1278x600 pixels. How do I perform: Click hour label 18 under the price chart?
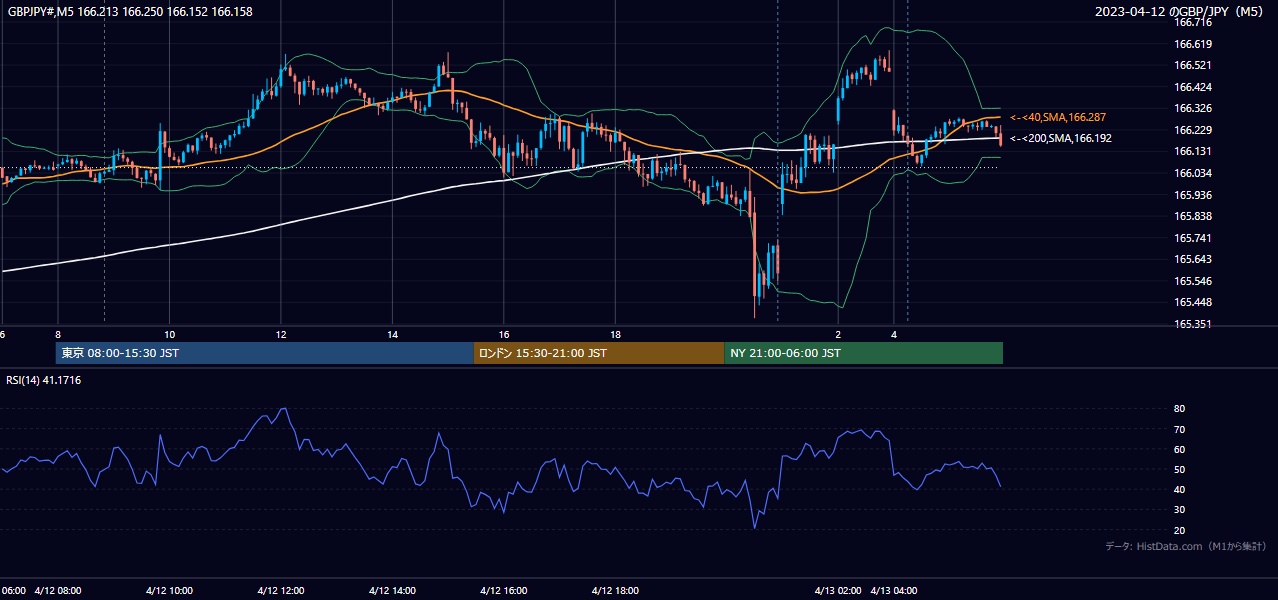coord(616,334)
